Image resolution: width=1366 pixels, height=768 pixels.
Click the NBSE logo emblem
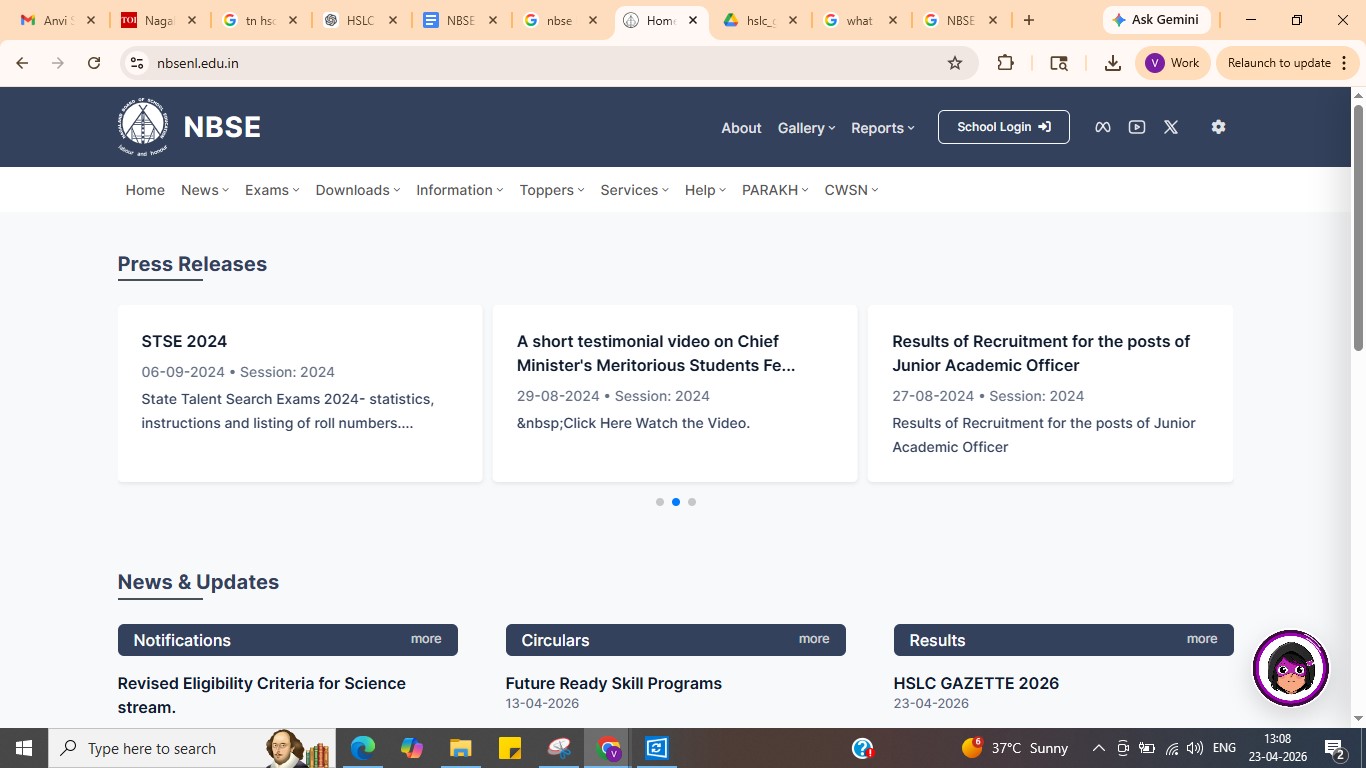(x=142, y=127)
